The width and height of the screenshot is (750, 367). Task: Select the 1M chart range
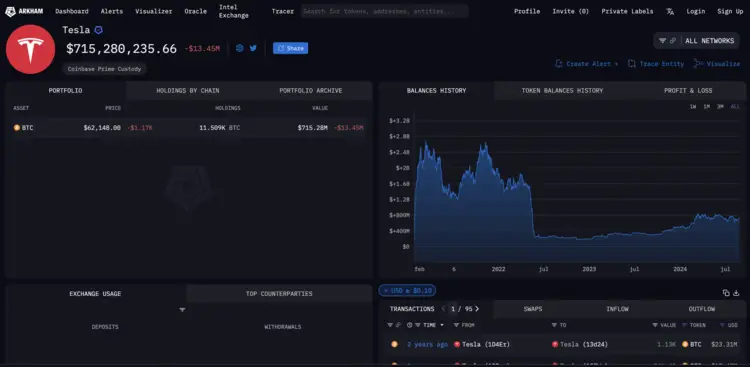click(x=706, y=107)
